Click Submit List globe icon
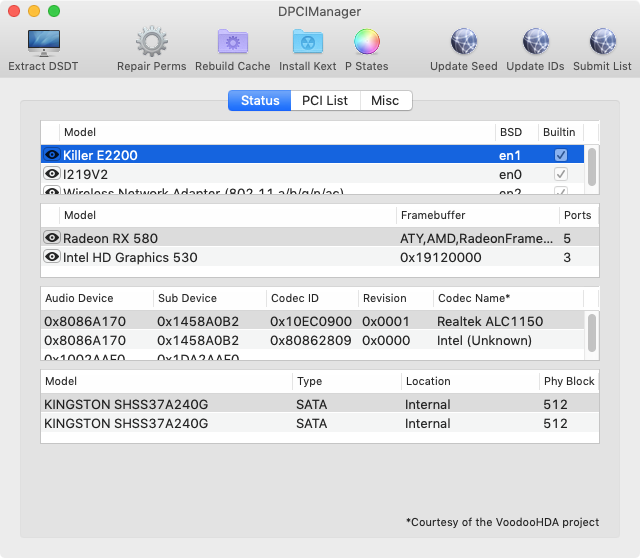 (x=602, y=42)
